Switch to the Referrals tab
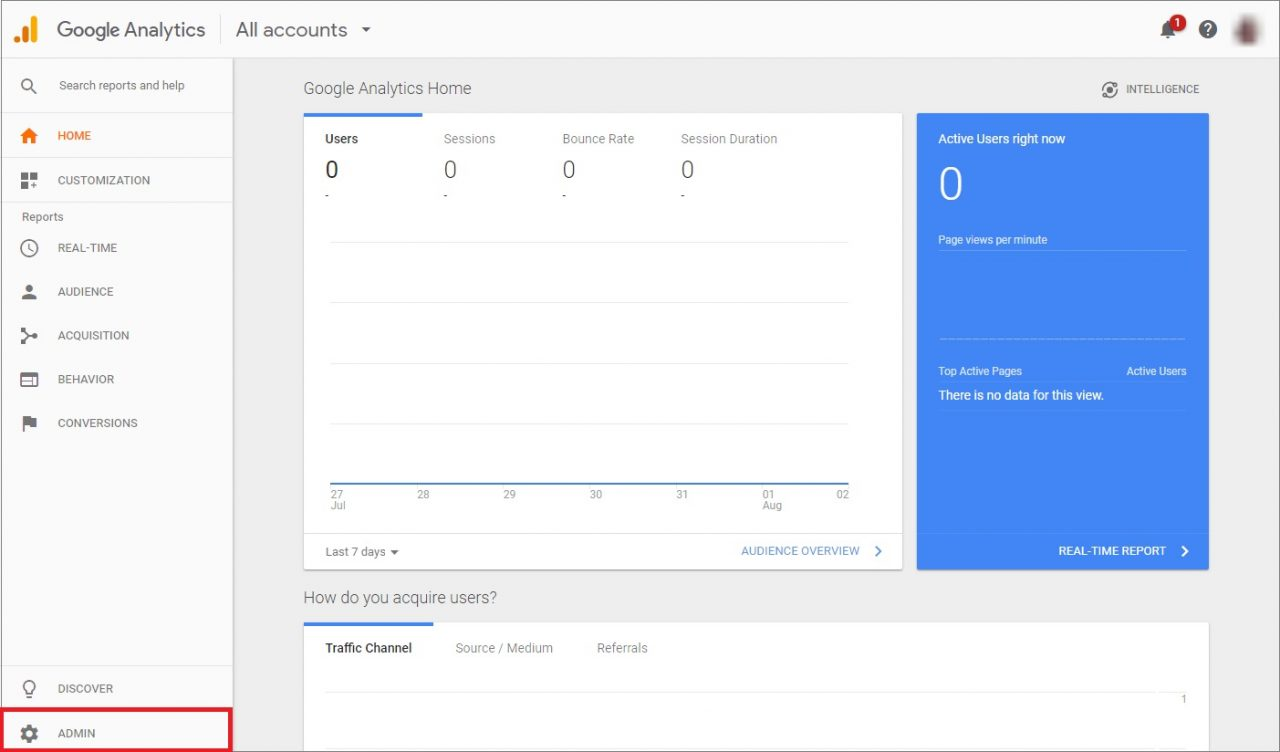 622,648
